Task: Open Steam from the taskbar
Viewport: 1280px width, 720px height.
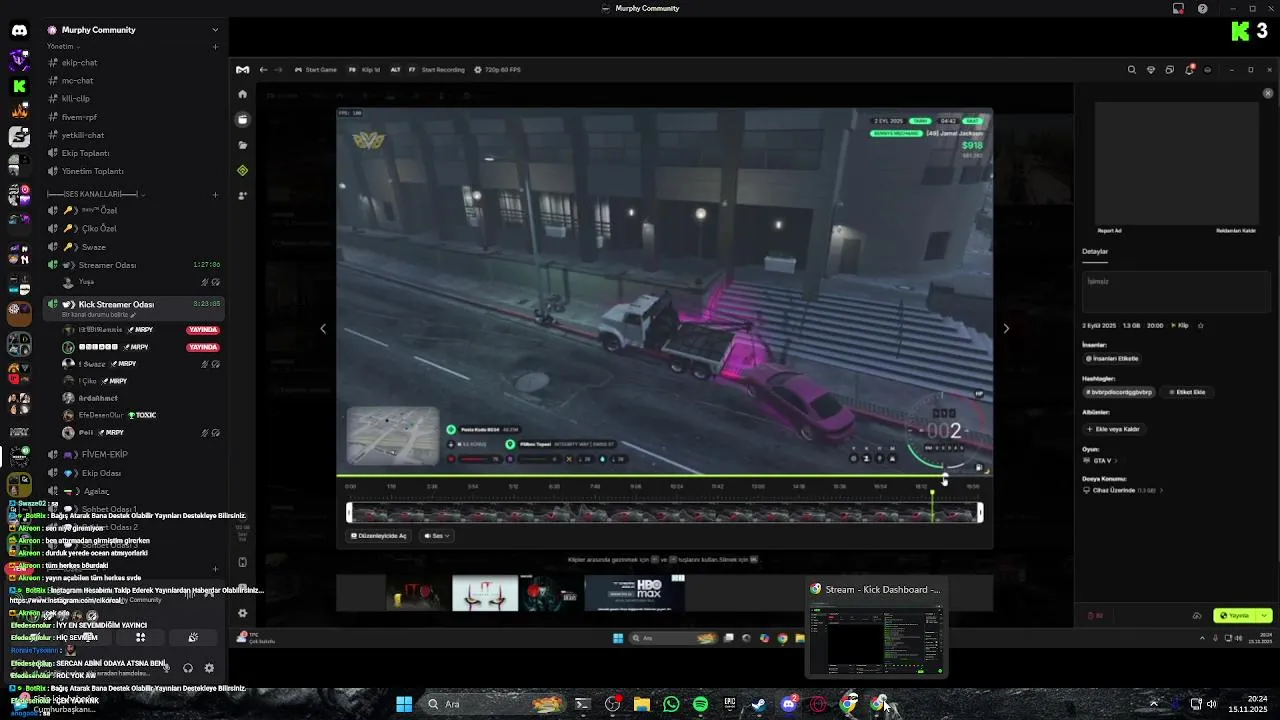Action: (759, 704)
